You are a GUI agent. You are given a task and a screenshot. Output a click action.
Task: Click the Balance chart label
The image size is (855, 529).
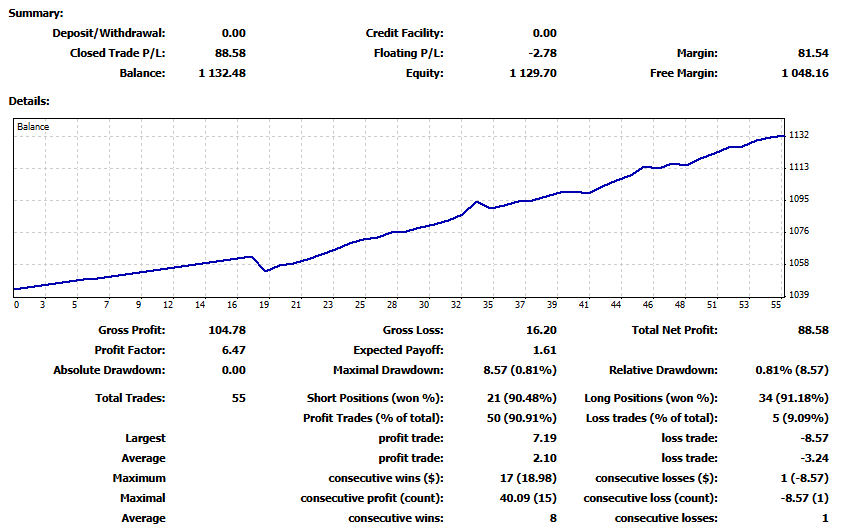33,127
